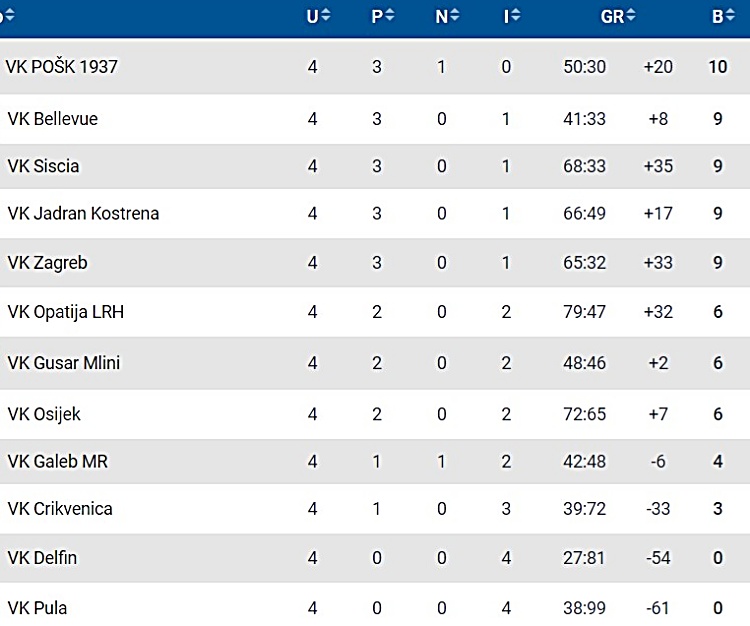Screen dimensions: 750x626
Task: Click on VK Jadran Kostrena
Action: (x=83, y=213)
